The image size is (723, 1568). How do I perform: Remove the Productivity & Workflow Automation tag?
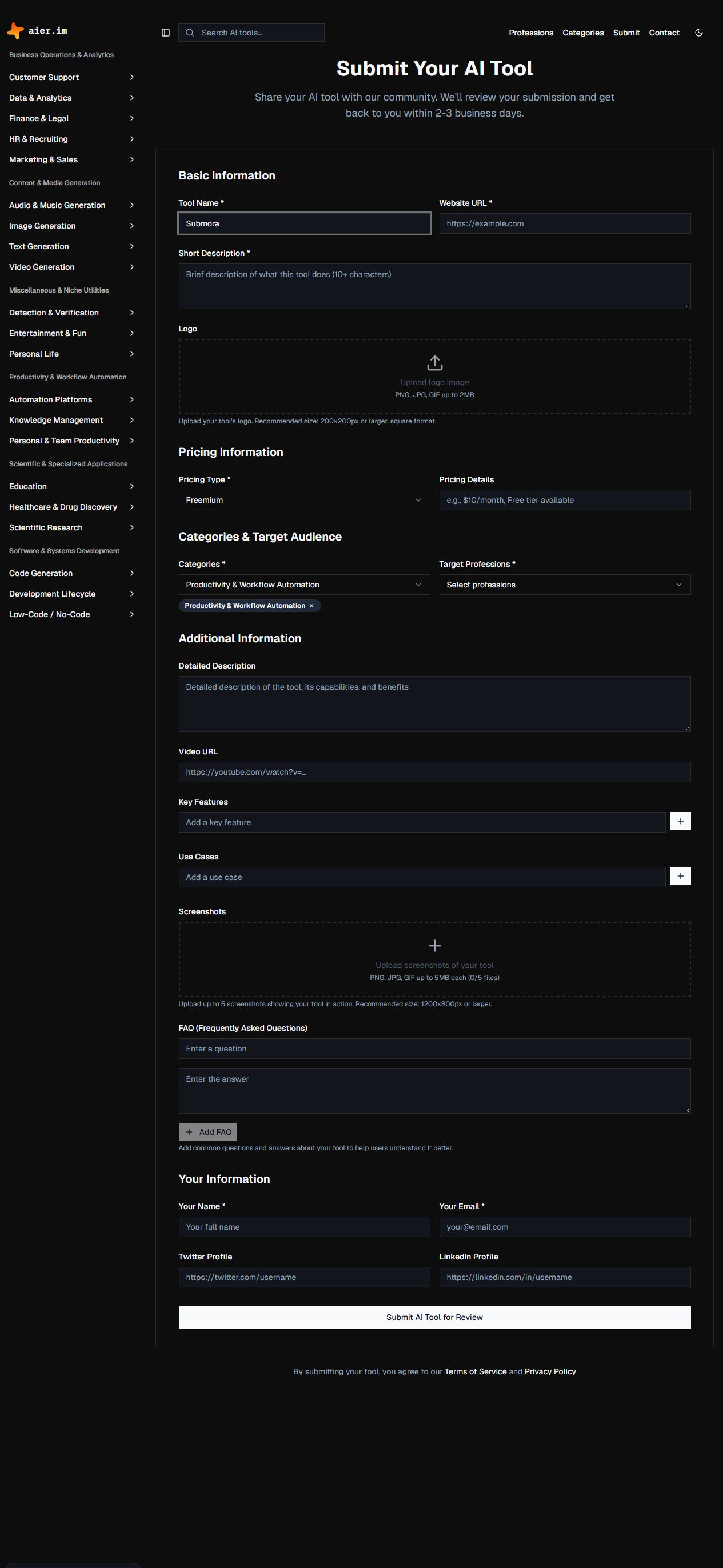(311, 606)
